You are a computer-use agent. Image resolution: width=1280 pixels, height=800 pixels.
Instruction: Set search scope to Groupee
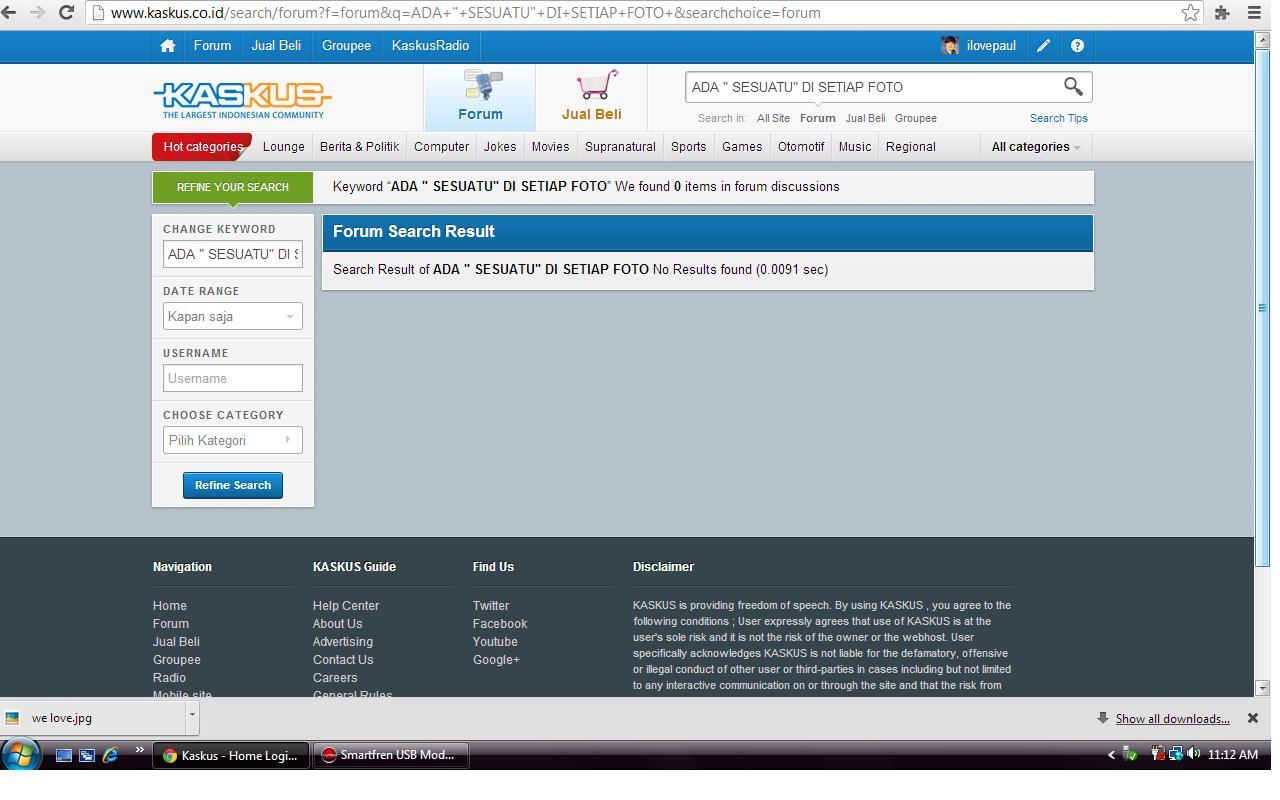tap(916, 118)
